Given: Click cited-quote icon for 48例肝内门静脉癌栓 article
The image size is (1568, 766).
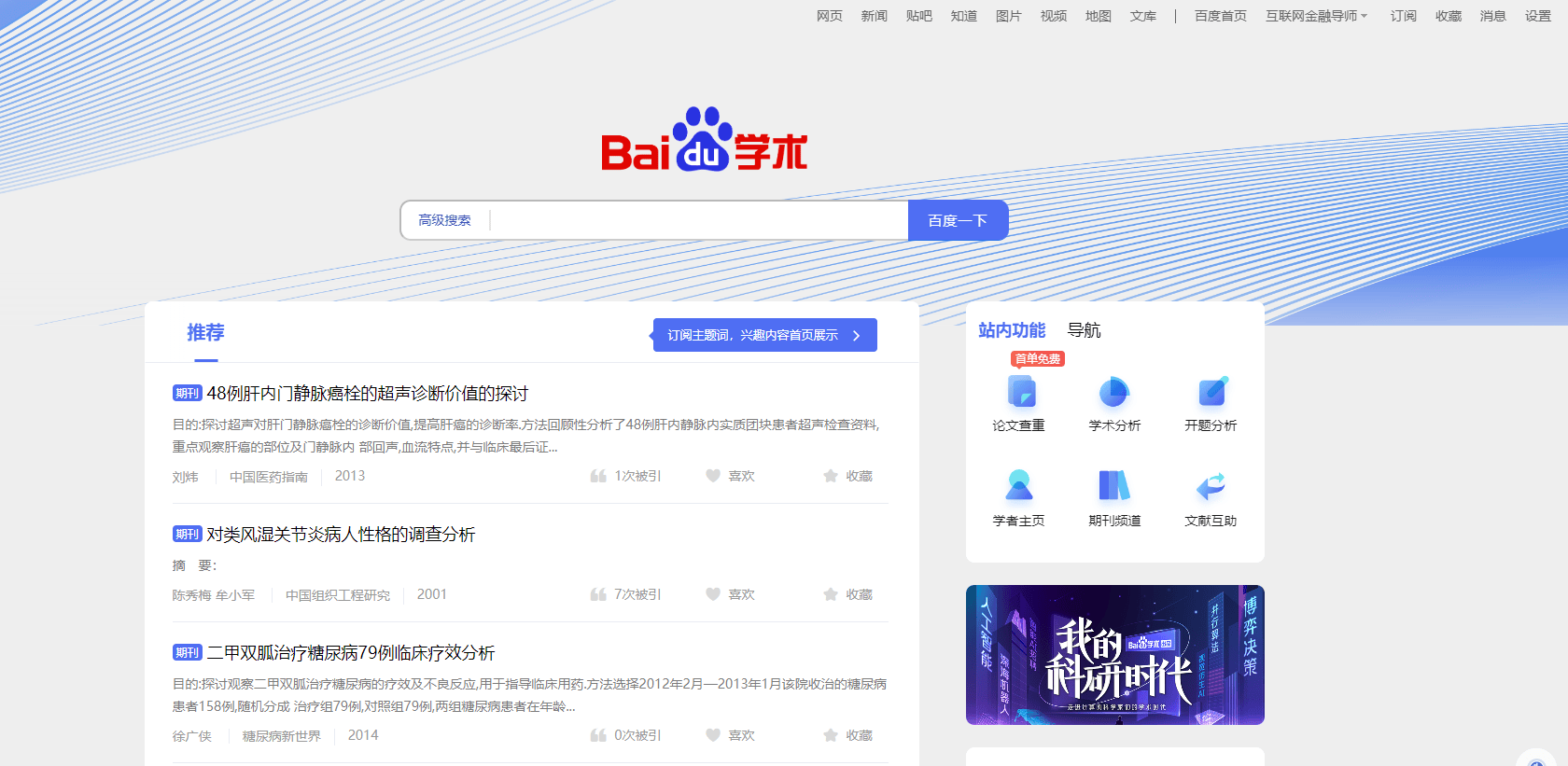Looking at the screenshot, I should [x=598, y=476].
